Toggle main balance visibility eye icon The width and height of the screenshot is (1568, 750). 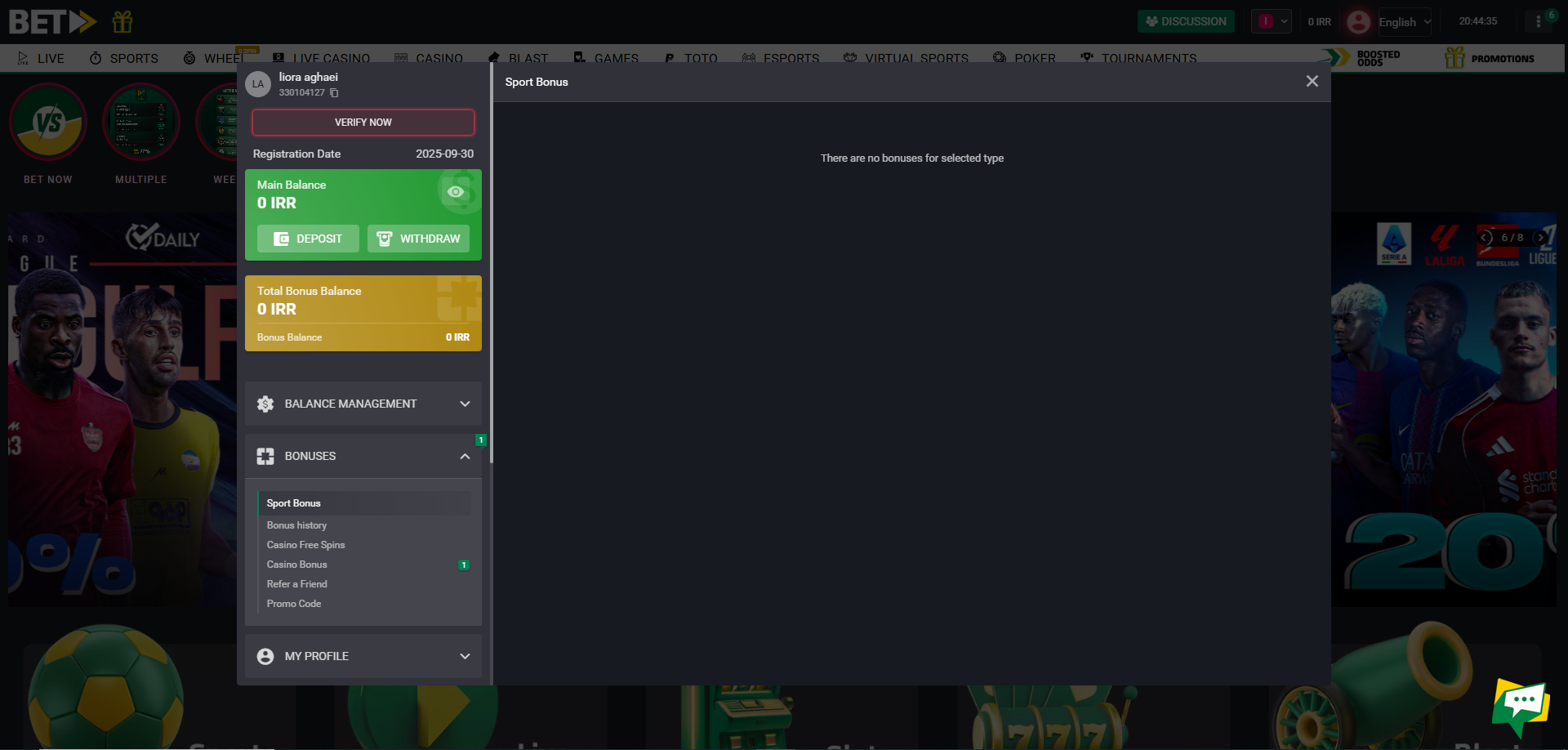tap(456, 192)
